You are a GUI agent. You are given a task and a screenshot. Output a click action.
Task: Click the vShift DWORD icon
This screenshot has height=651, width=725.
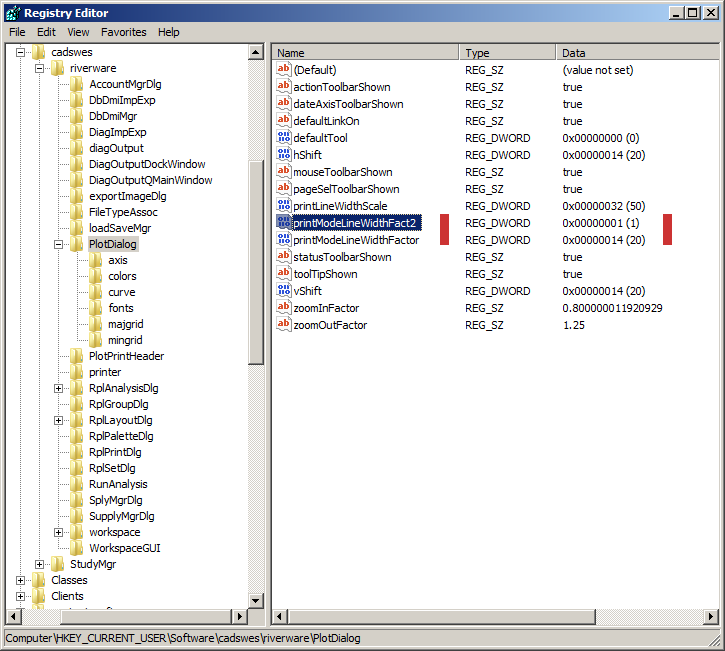[x=283, y=290]
